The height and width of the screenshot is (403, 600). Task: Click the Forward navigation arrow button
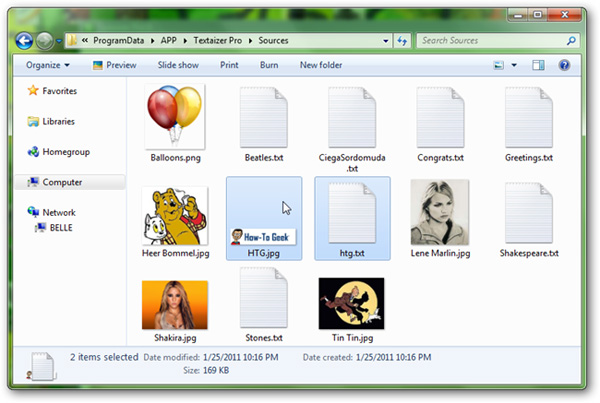tap(44, 41)
